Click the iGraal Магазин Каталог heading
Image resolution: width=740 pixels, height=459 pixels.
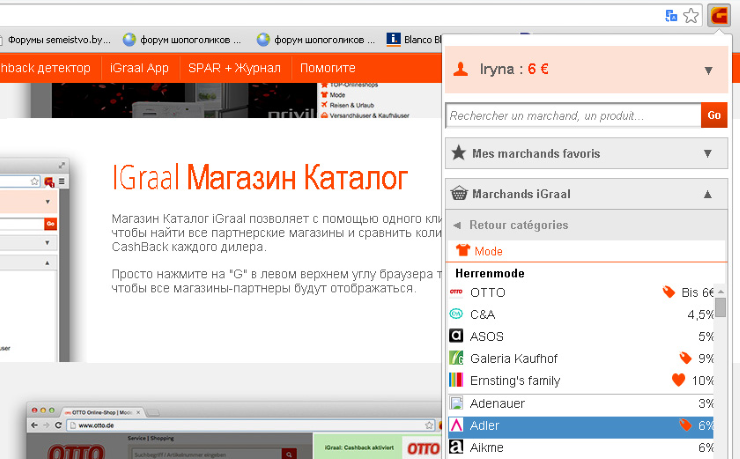pos(260,178)
